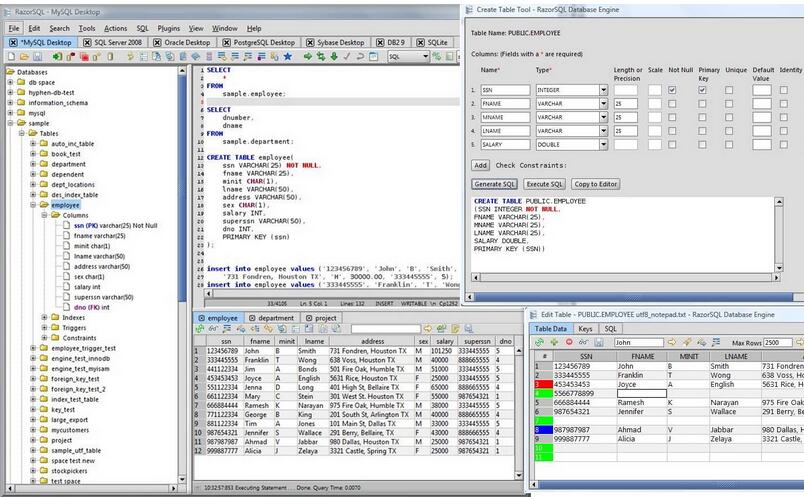
Task: Click the save disk icon in Edit Table toolbar
Action: pos(598,342)
